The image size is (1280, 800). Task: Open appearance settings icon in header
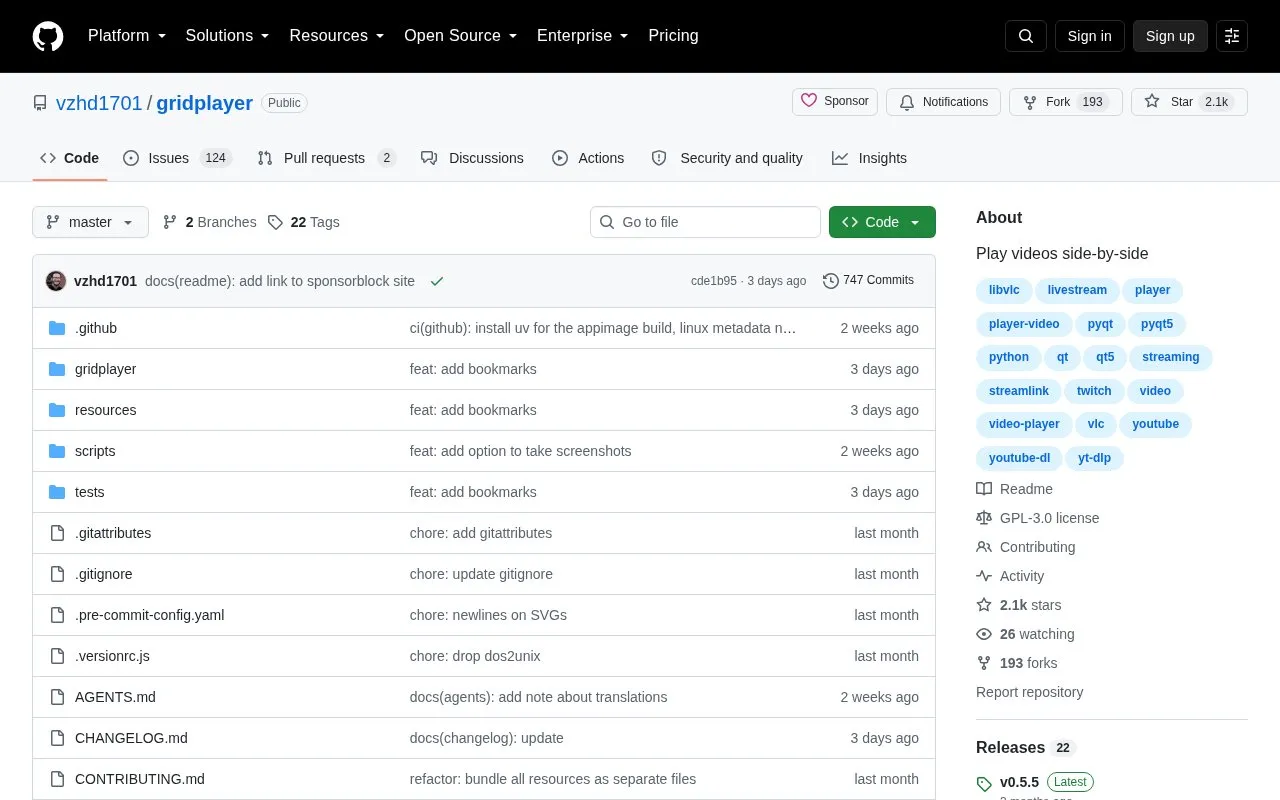click(x=1232, y=36)
